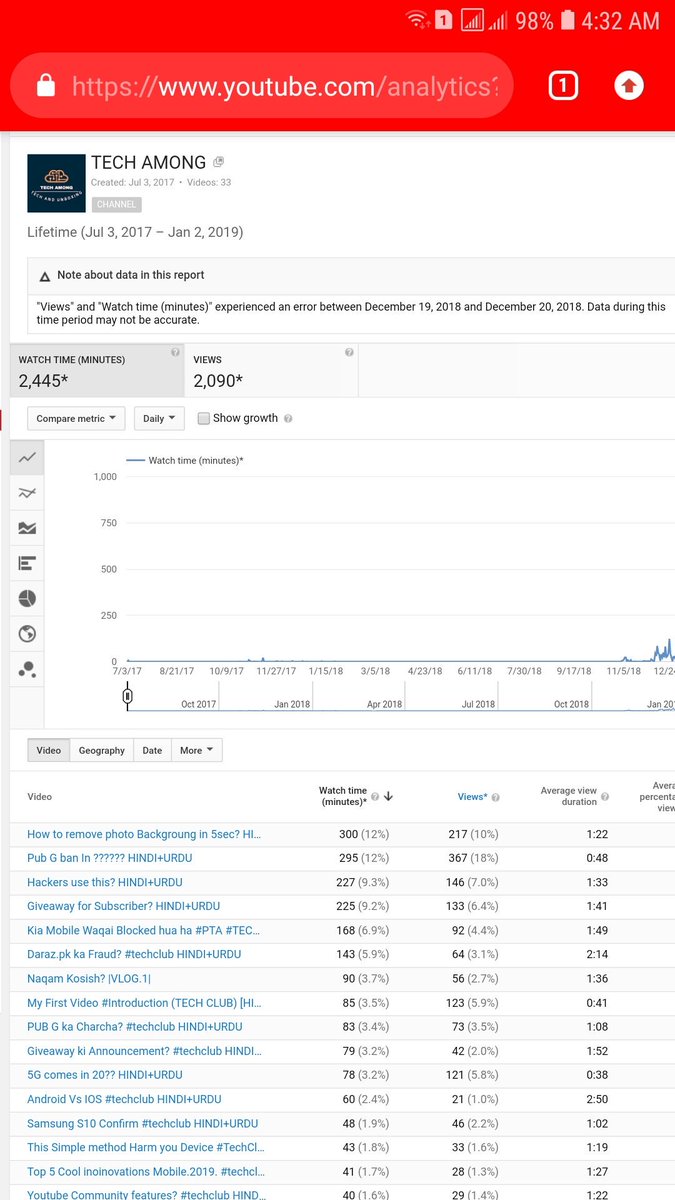
Task: Click sort arrow on Watch time column
Action: click(x=388, y=797)
